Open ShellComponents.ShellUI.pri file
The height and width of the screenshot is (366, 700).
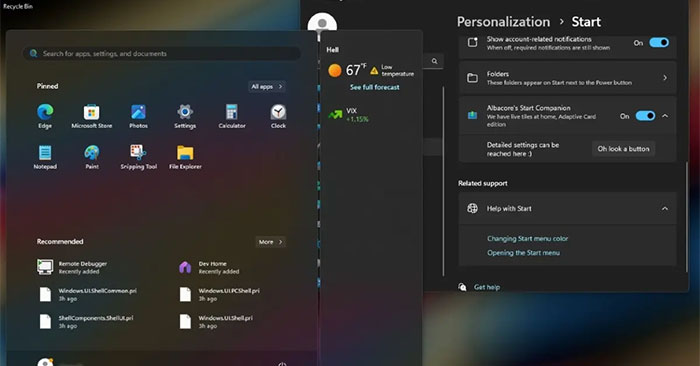(87, 322)
